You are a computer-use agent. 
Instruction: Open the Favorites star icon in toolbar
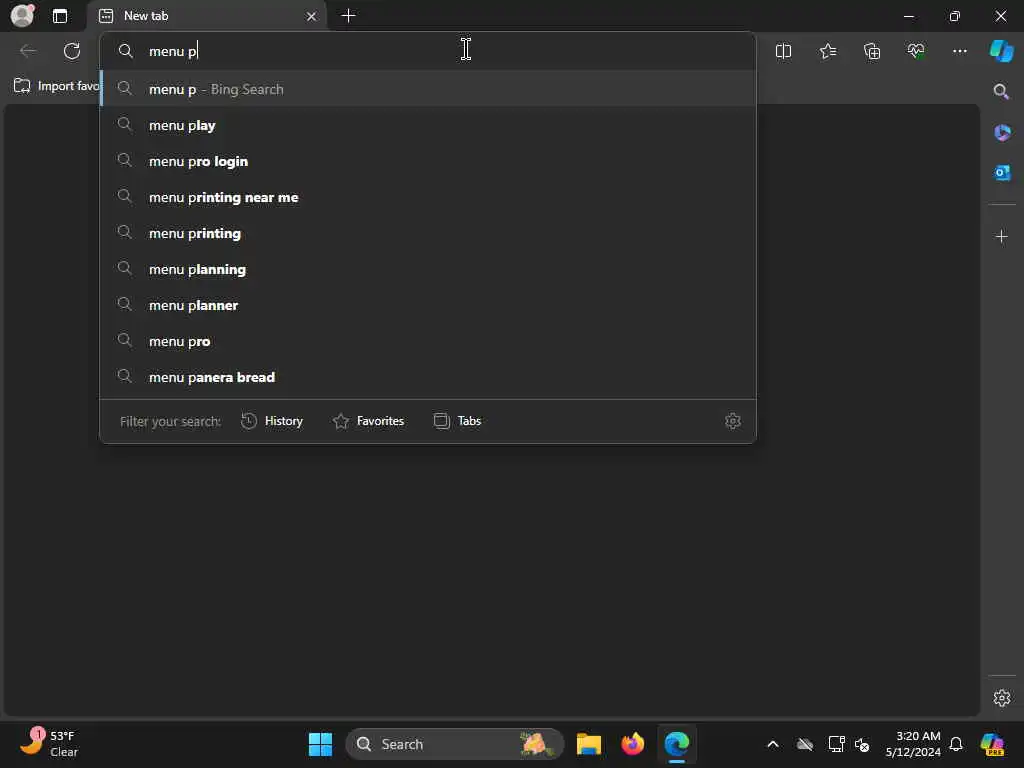[827, 51]
